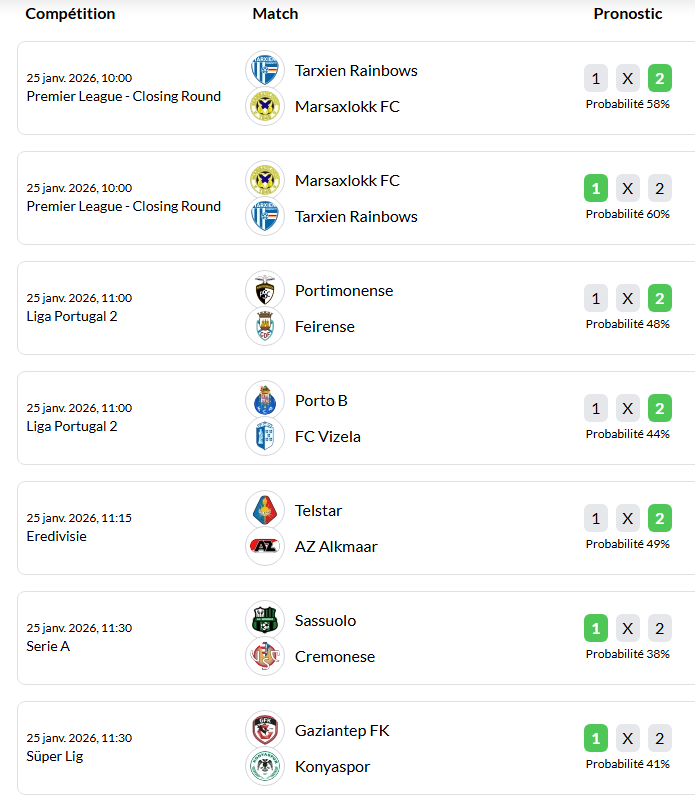Open the Porto B team logo

pos(265,400)
